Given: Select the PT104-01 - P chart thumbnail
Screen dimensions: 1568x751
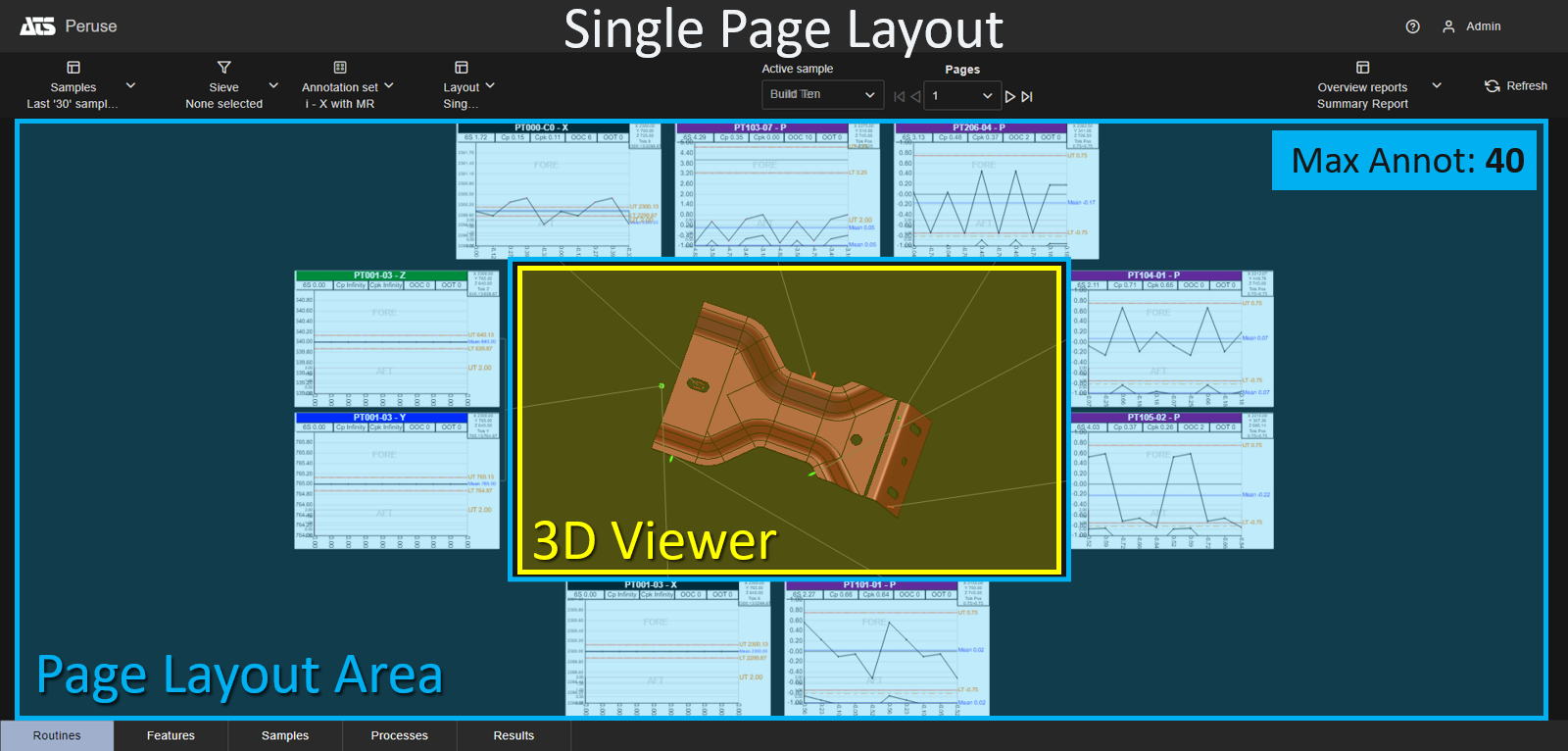Looking at the screenshot, I should point(1171,338).
